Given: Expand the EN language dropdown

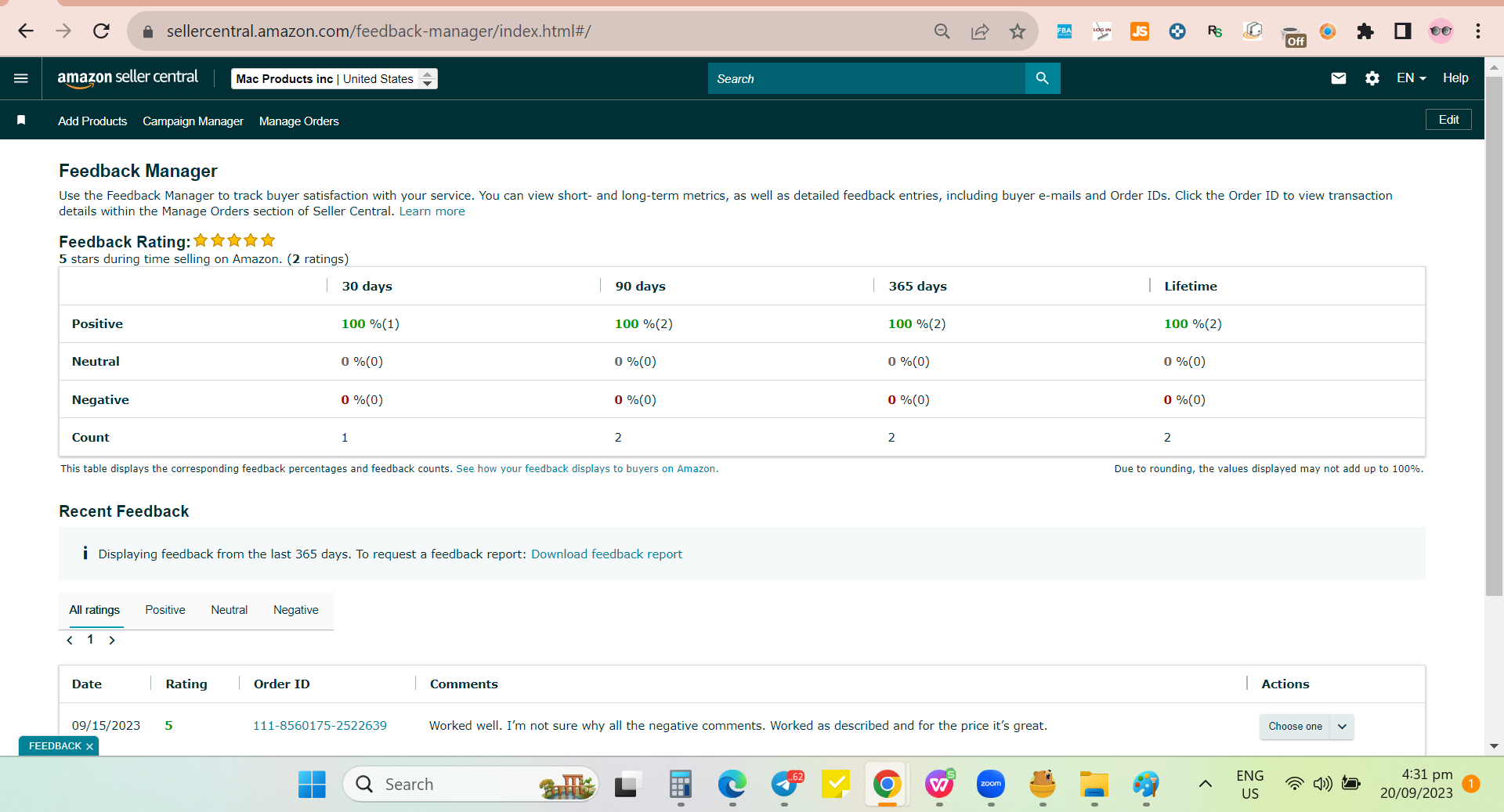Looking at the screenshot, I should point(1411,78).
